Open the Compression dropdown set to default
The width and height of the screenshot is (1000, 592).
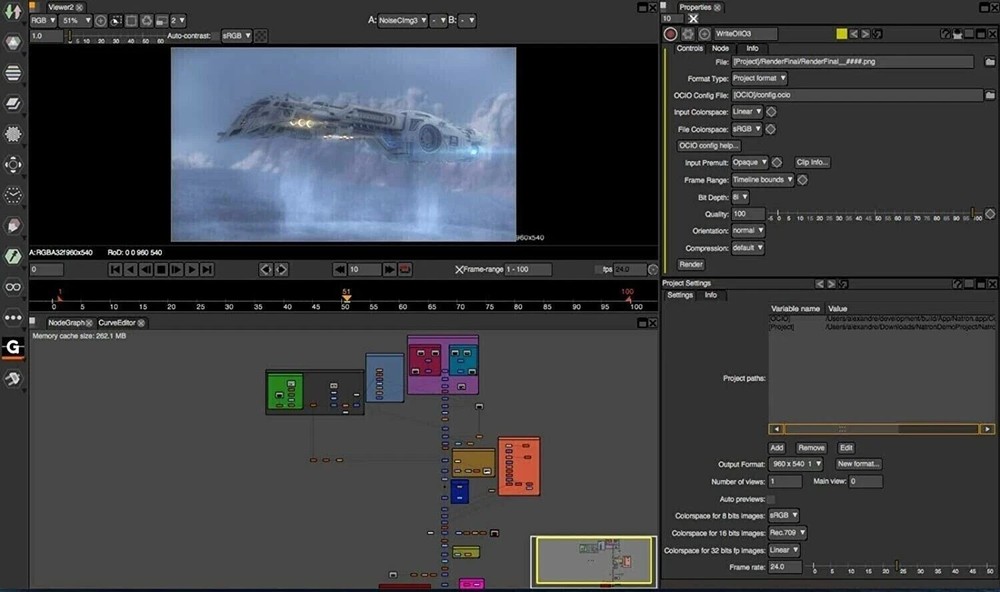(747, 247)
